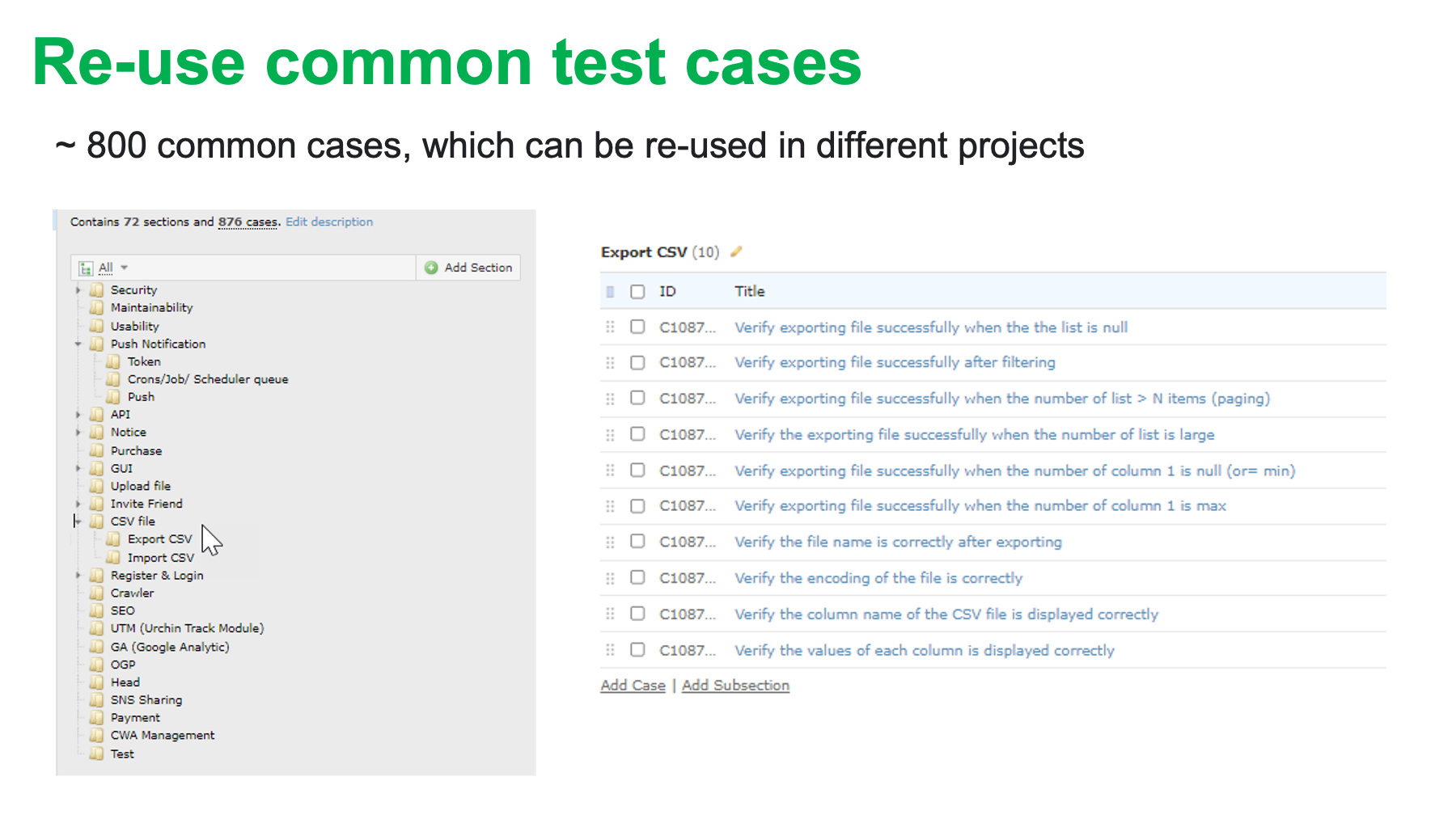Click the Security folder icon
This screenshot has width=1456, height=819.
(x=97, y=289)
